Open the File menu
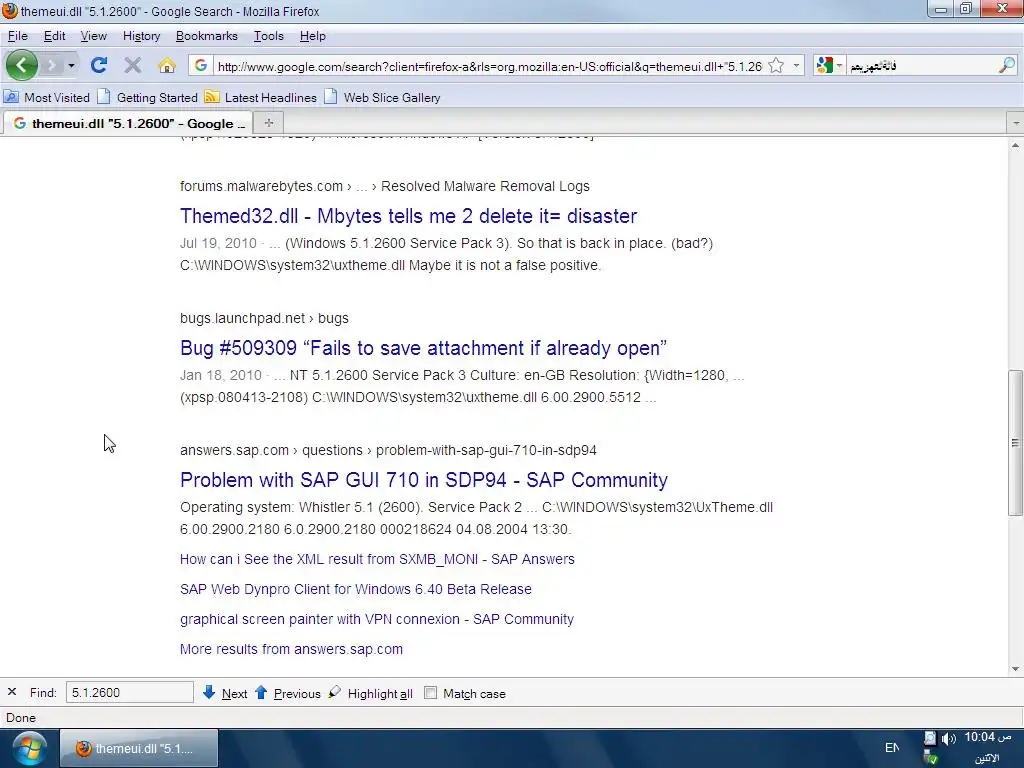 point(18,36)
